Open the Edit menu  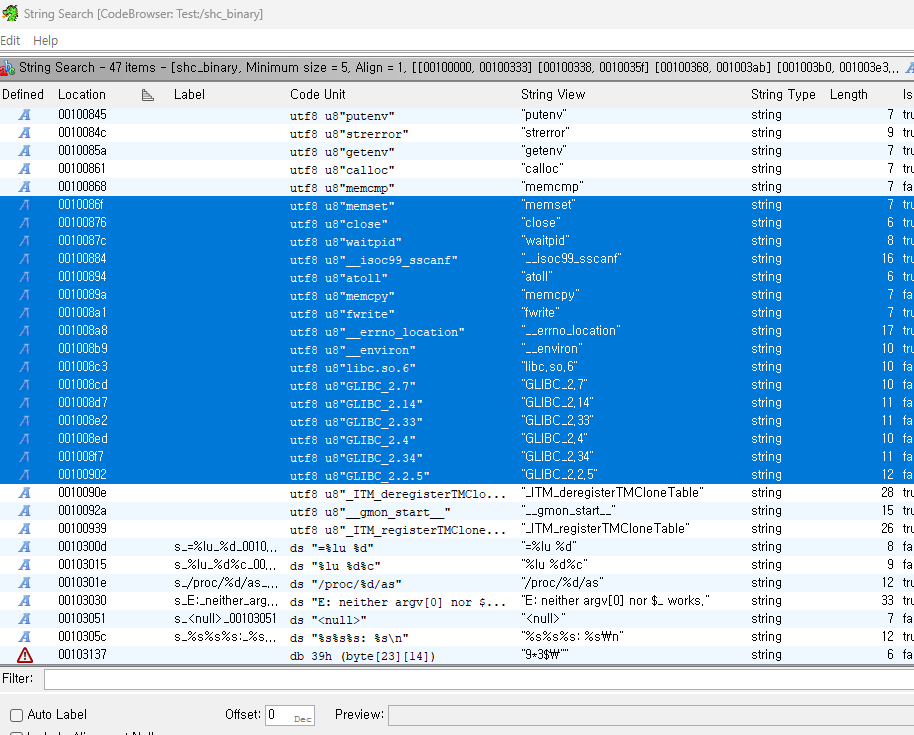coord(10,41)
